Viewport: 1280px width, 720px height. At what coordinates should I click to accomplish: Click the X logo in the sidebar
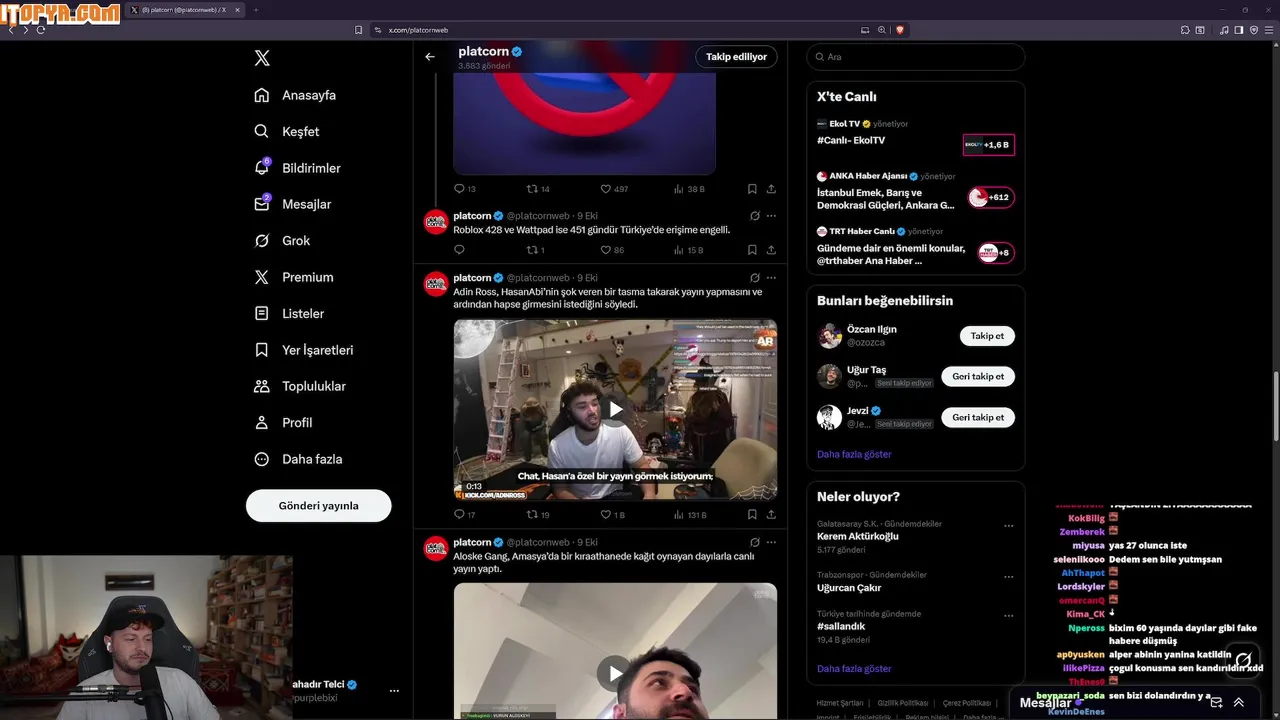[262, 58]
